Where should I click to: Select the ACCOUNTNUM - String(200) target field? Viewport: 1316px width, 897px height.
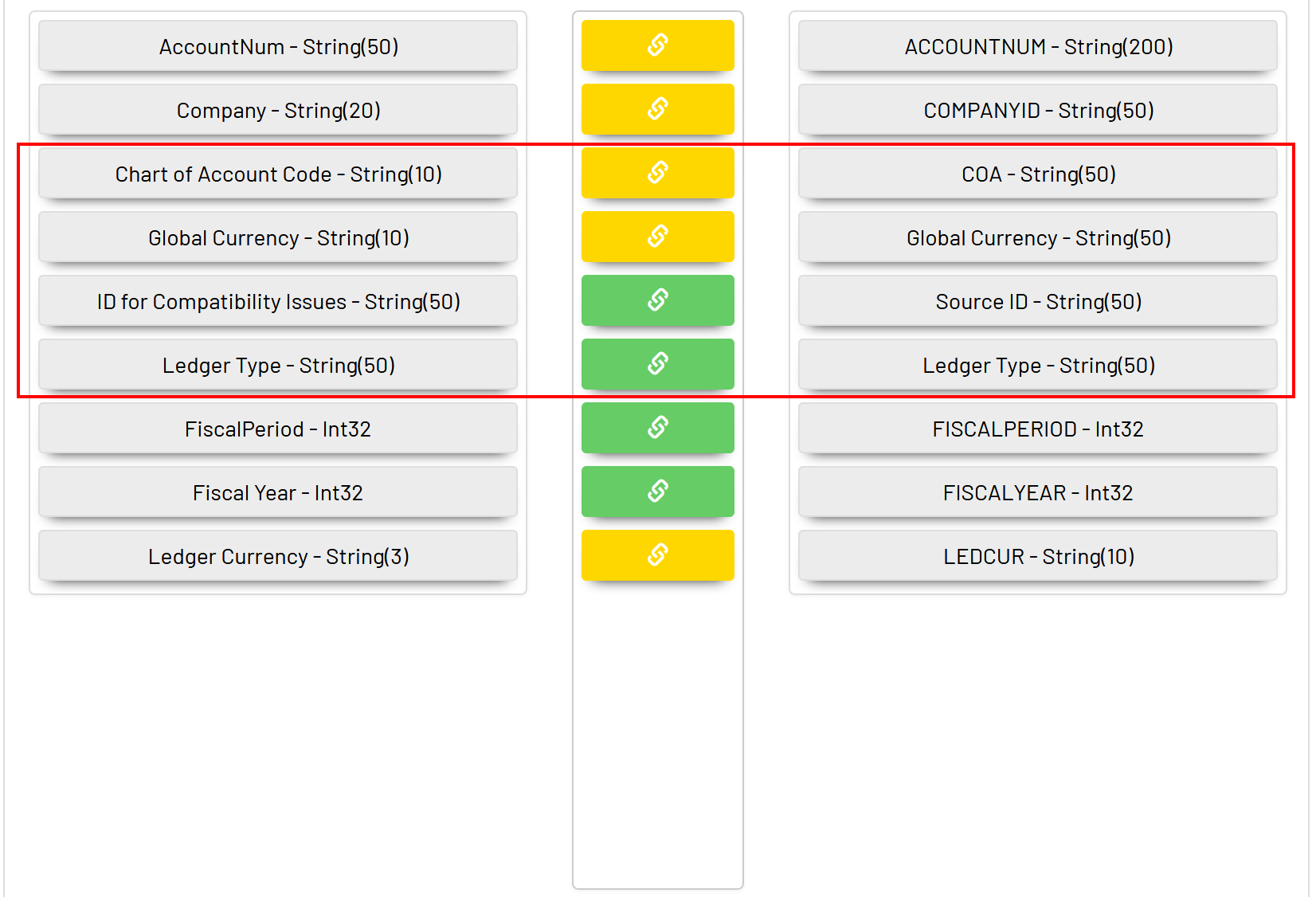[1038, 46]
